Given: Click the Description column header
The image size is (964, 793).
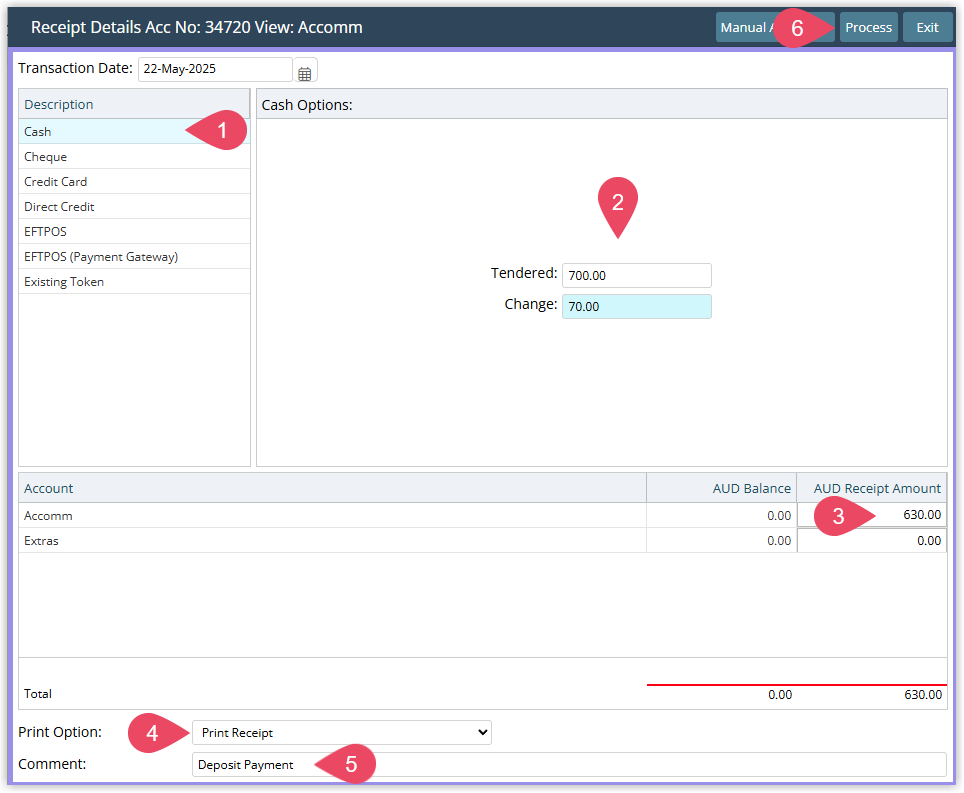Looking at the screenshot, I should click(134, 105).
